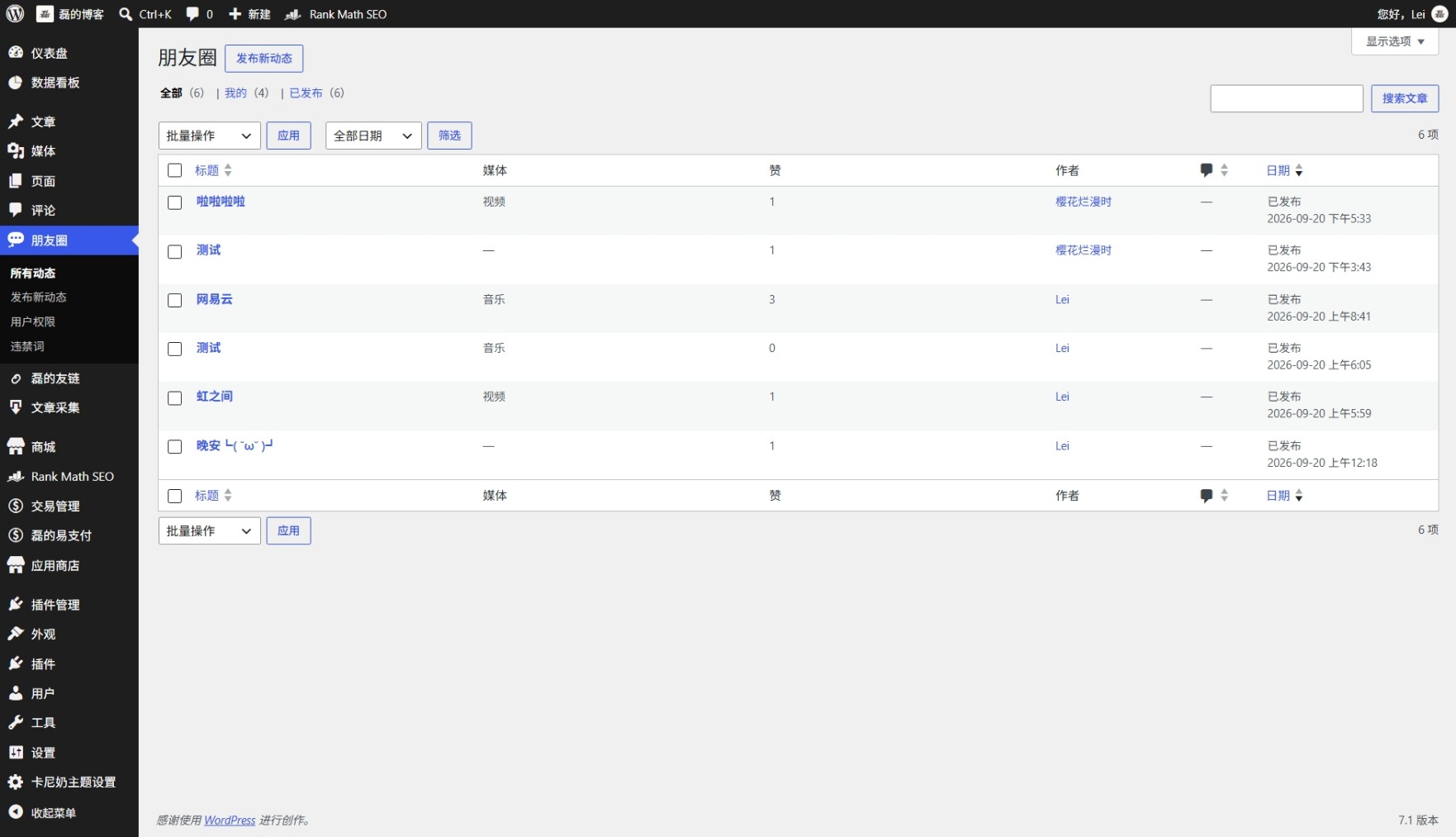Tick the checkbox for 啦啦啦啦 post
This screenshot has height=837, width=1456.
174,202
